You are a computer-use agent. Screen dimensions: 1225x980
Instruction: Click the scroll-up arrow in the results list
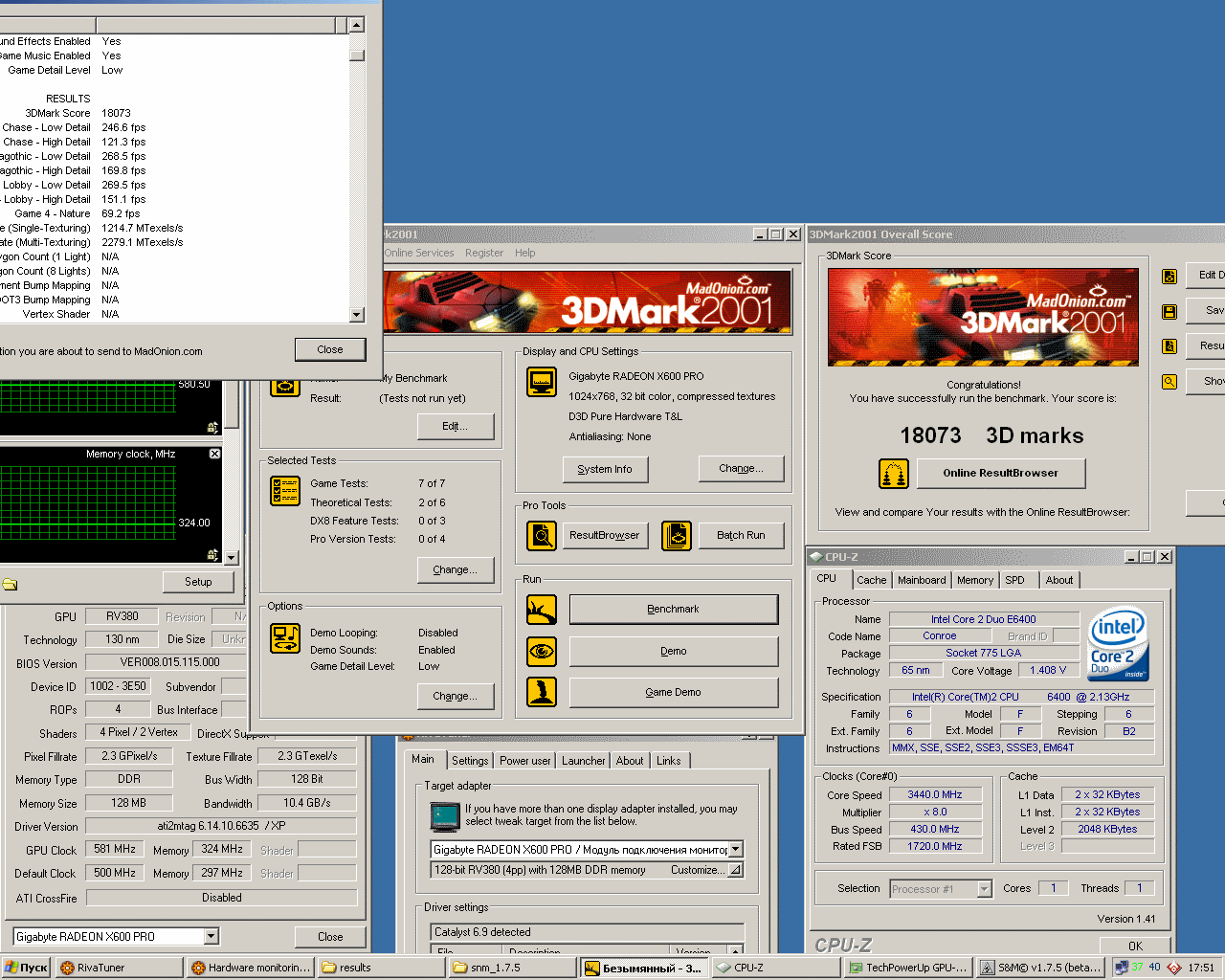click(356, 25)
